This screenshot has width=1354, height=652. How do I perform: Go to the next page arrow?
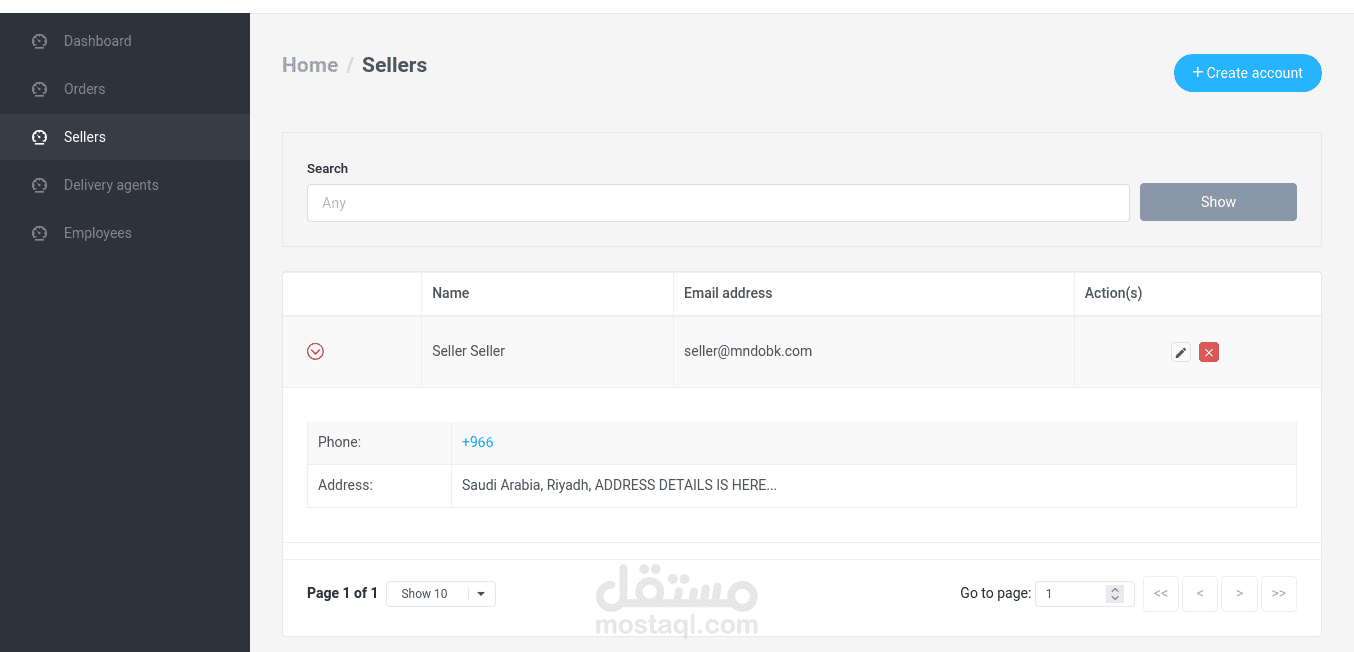click(1239, 594)
